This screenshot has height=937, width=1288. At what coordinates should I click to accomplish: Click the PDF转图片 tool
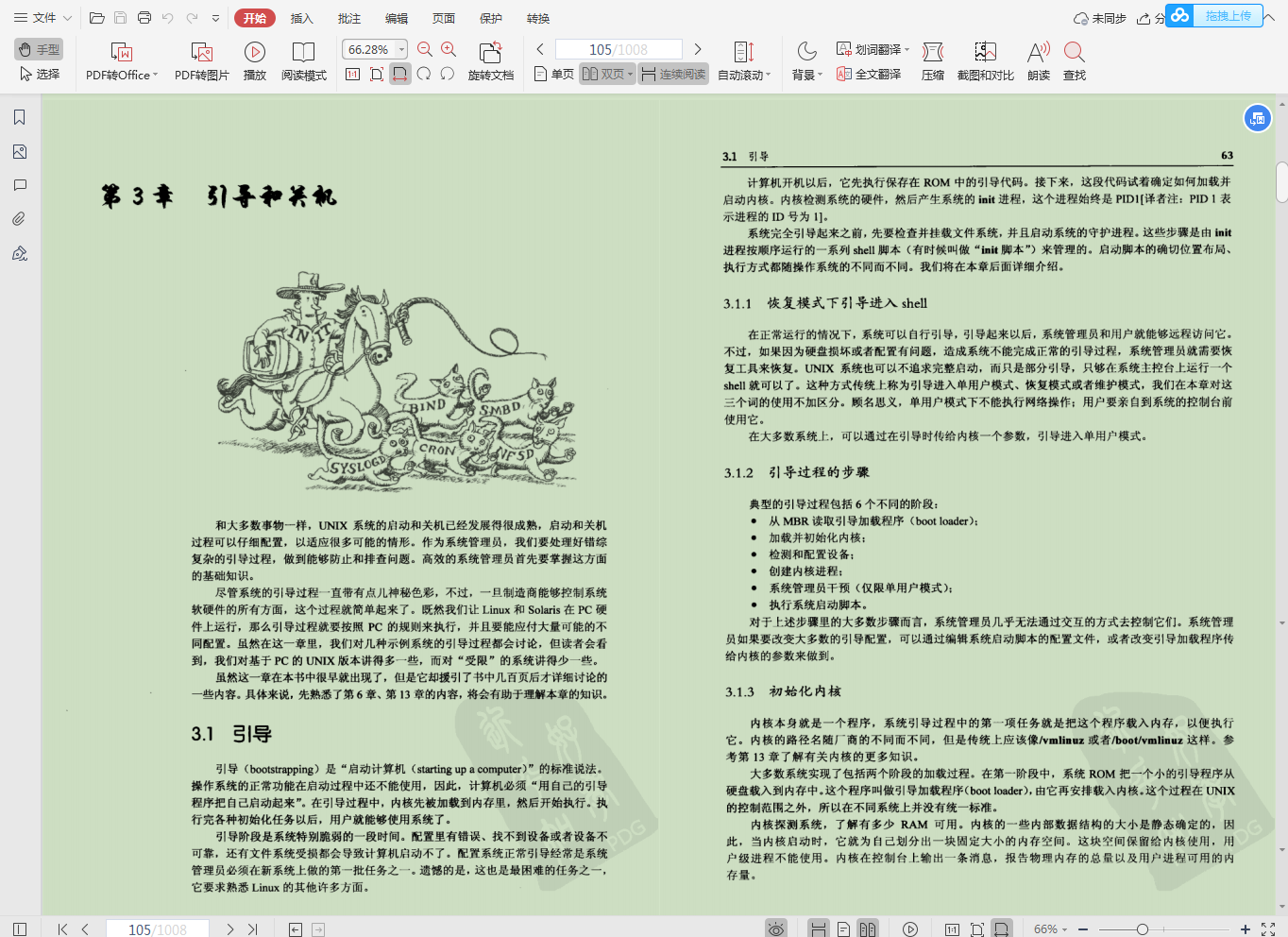(x=202, y=61)
